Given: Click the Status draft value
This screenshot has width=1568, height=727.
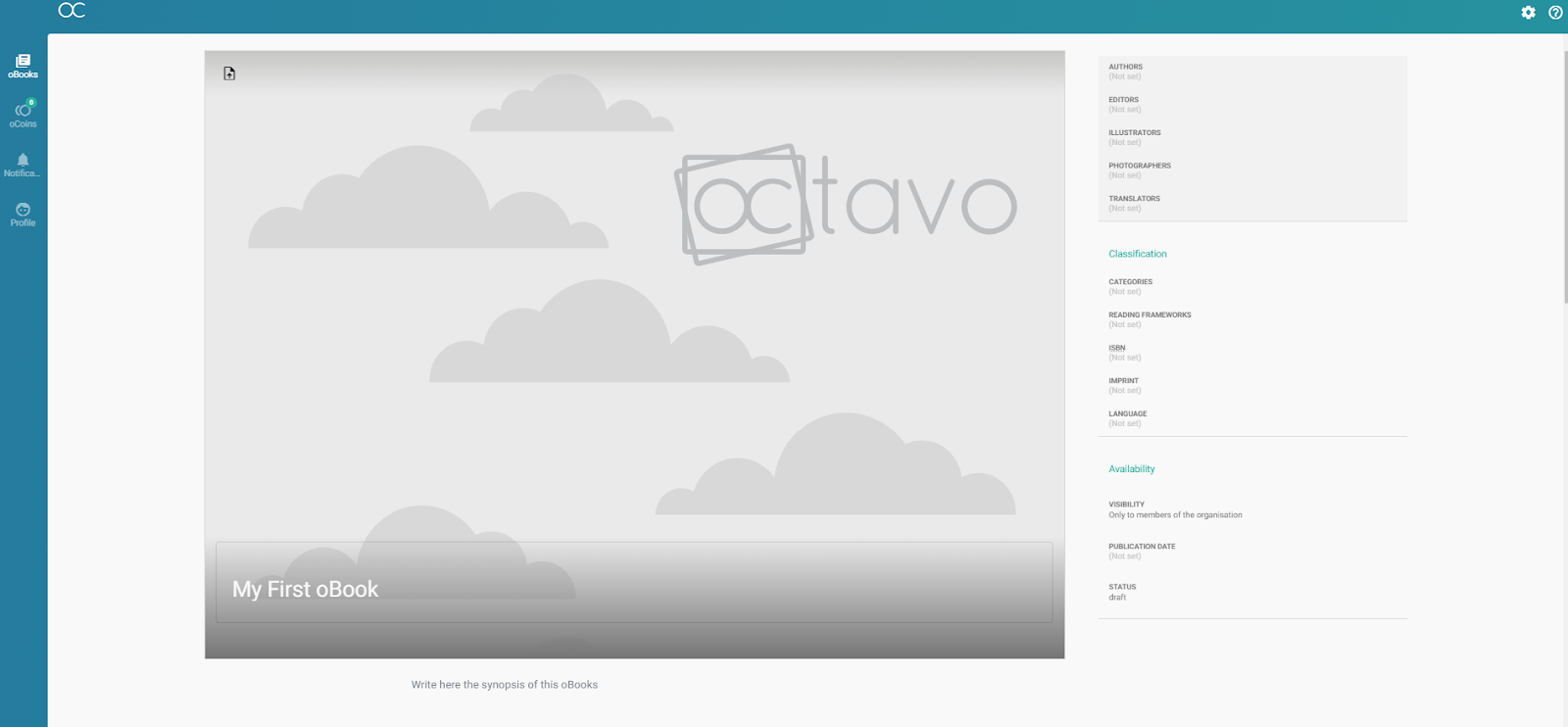Looking at the screenshot, I should [x=1117, y=598].
